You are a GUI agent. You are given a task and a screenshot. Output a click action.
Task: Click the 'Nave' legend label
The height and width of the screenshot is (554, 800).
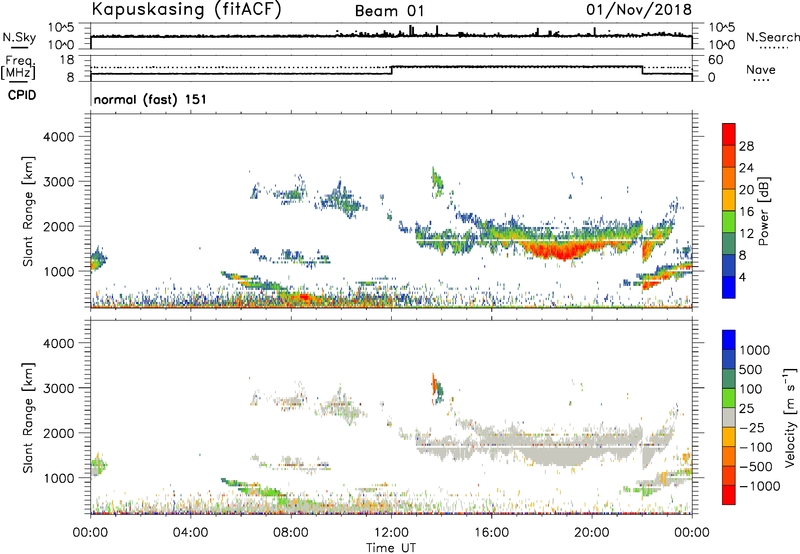coord(761,70)
